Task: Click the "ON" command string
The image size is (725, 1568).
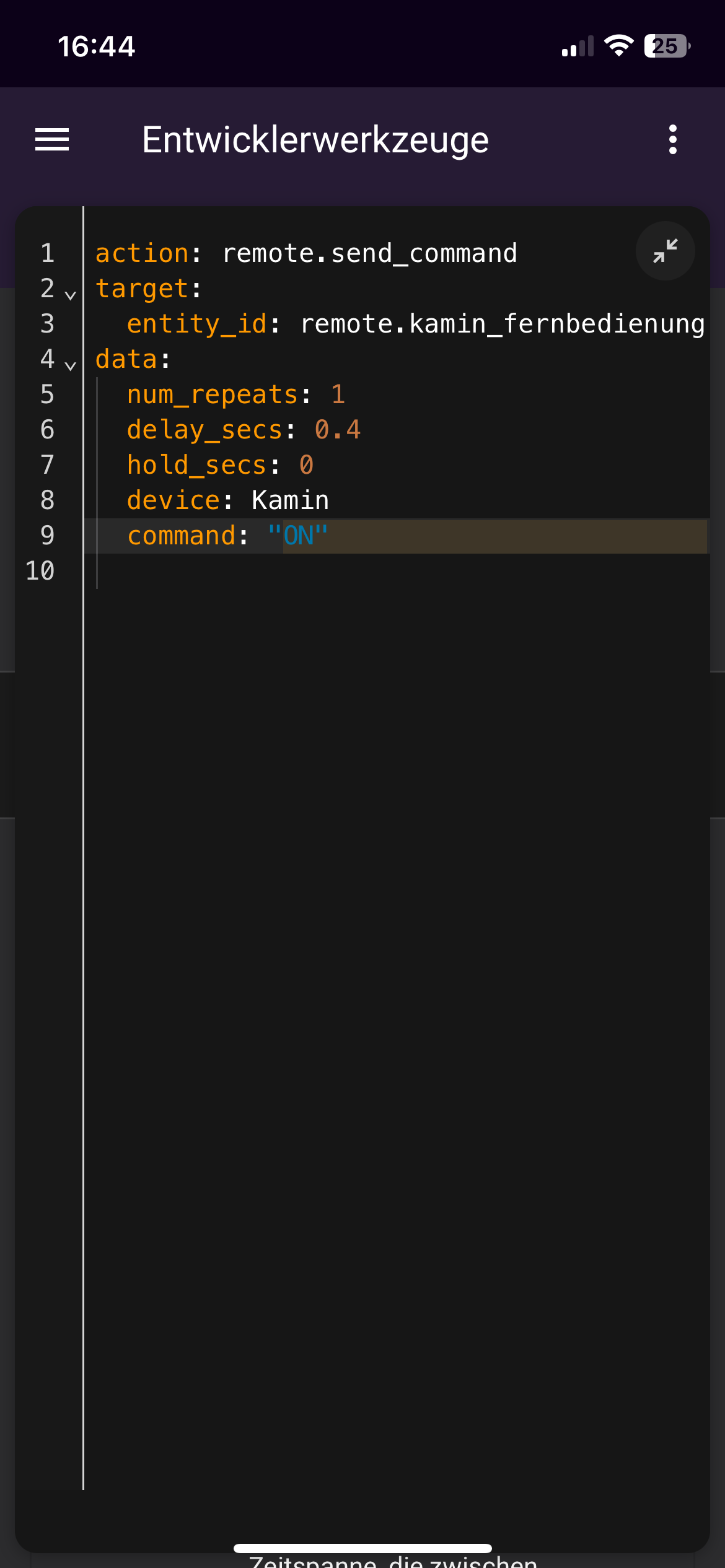Action: (298, 536)
